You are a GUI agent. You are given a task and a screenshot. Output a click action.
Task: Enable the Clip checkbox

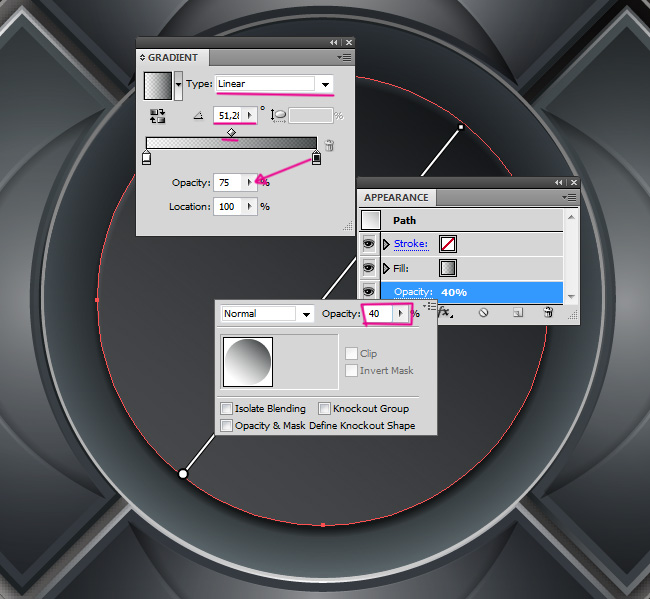(351, 353)
